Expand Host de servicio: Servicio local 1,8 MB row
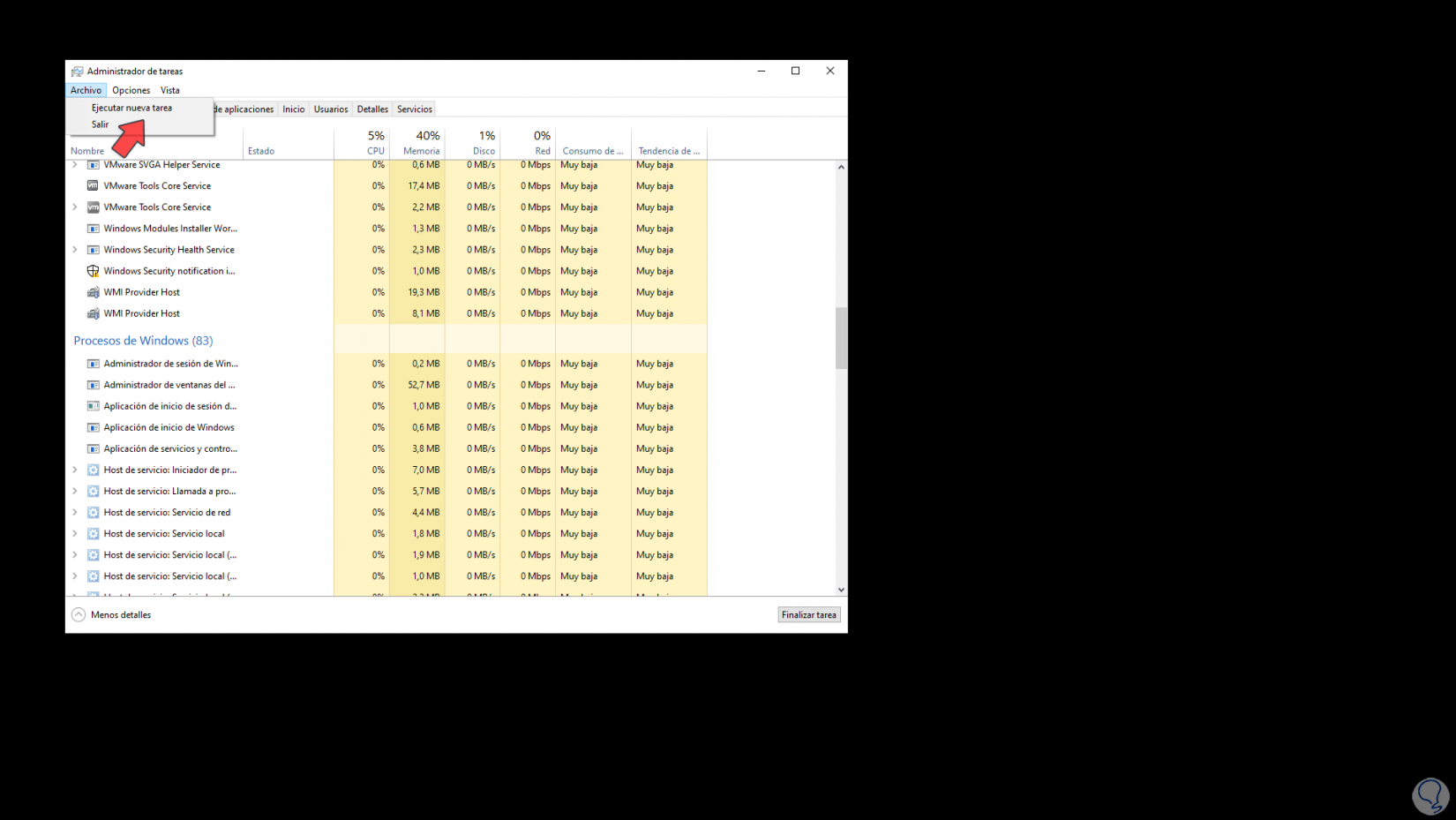The width and height of the screenshot is (1456, 820). 75,534
